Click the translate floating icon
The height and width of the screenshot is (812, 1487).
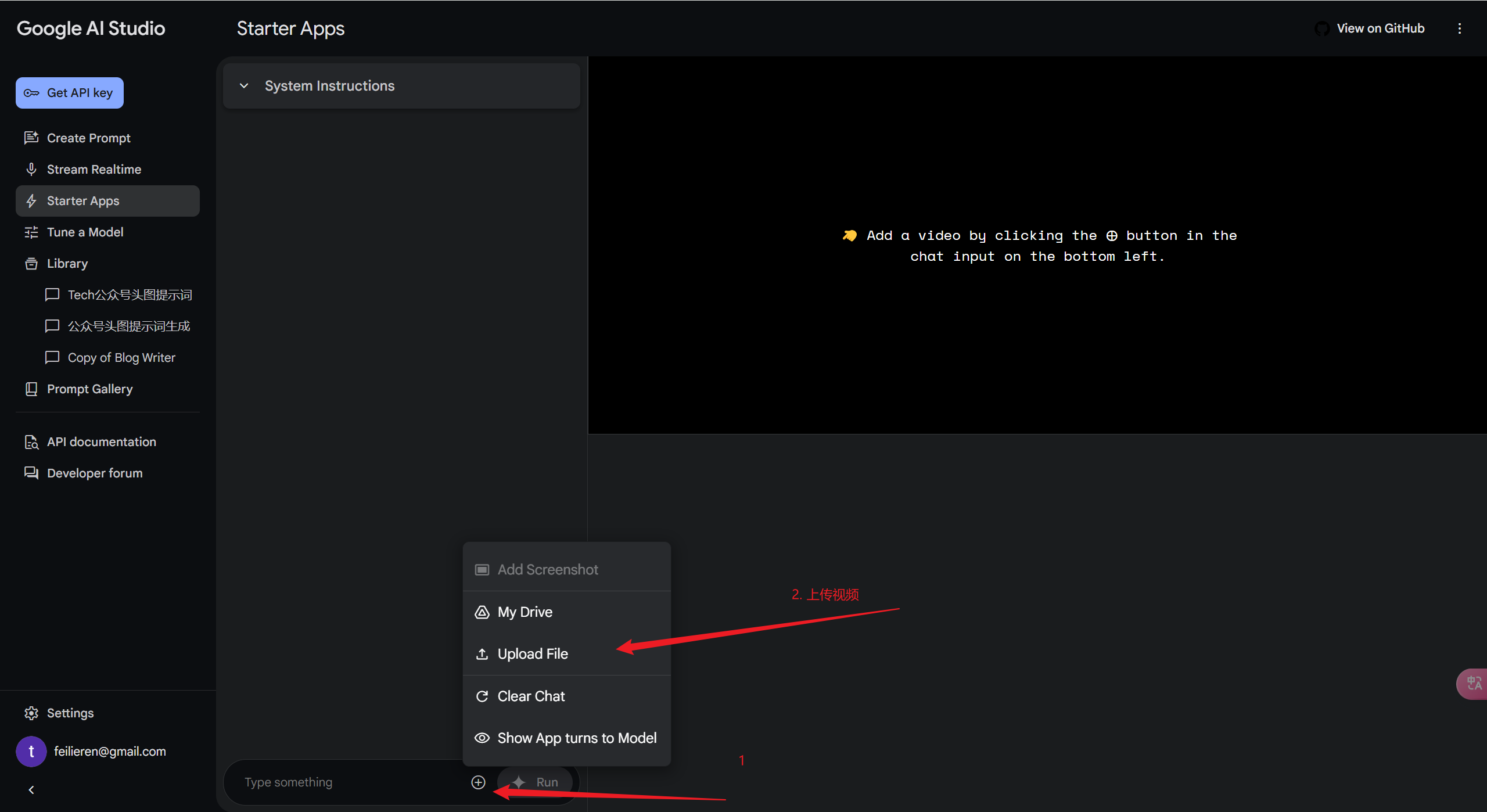pyautogui.click(x=1474, y=683)
